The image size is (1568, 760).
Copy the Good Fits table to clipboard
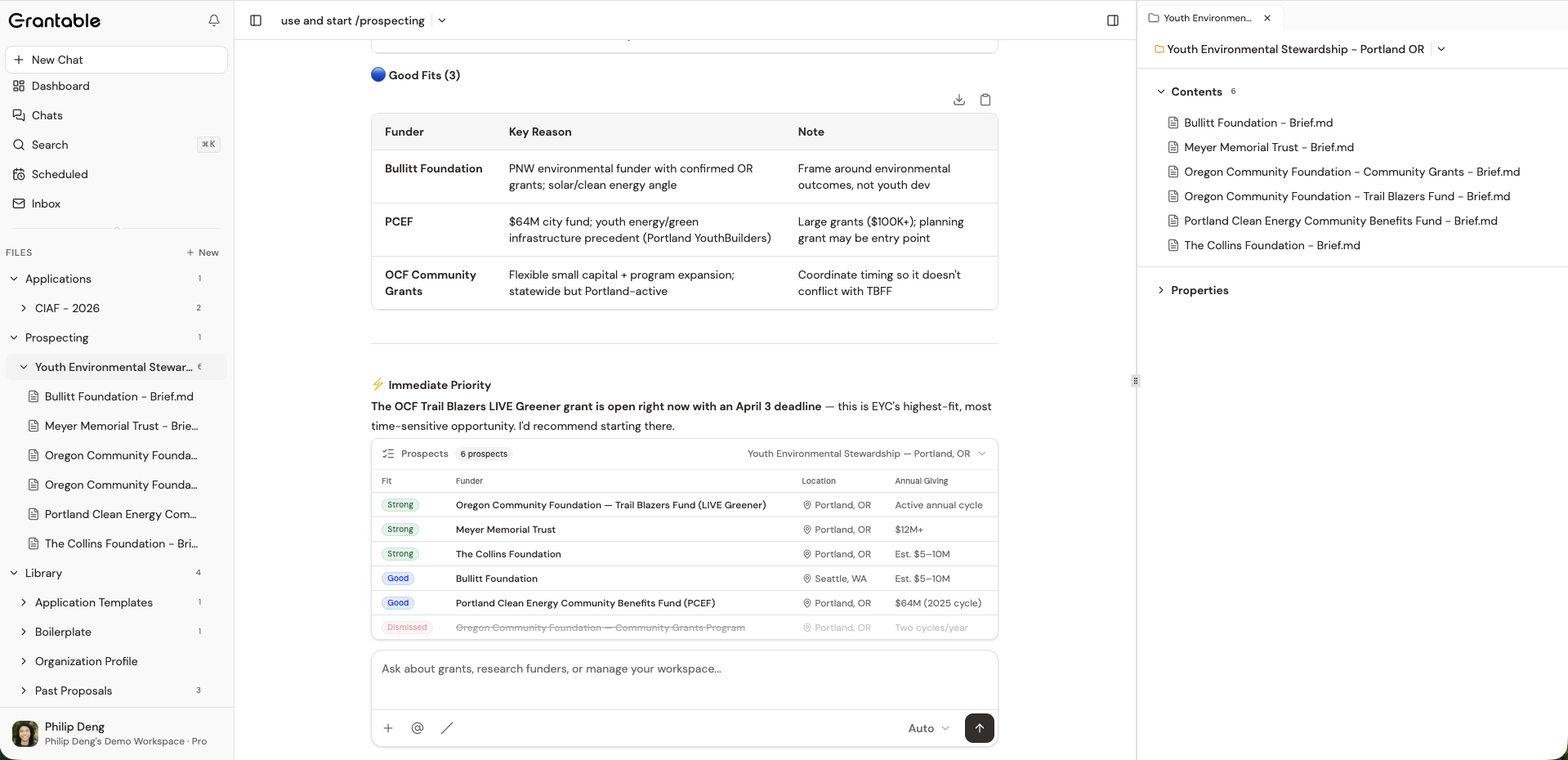pos(985,100)
